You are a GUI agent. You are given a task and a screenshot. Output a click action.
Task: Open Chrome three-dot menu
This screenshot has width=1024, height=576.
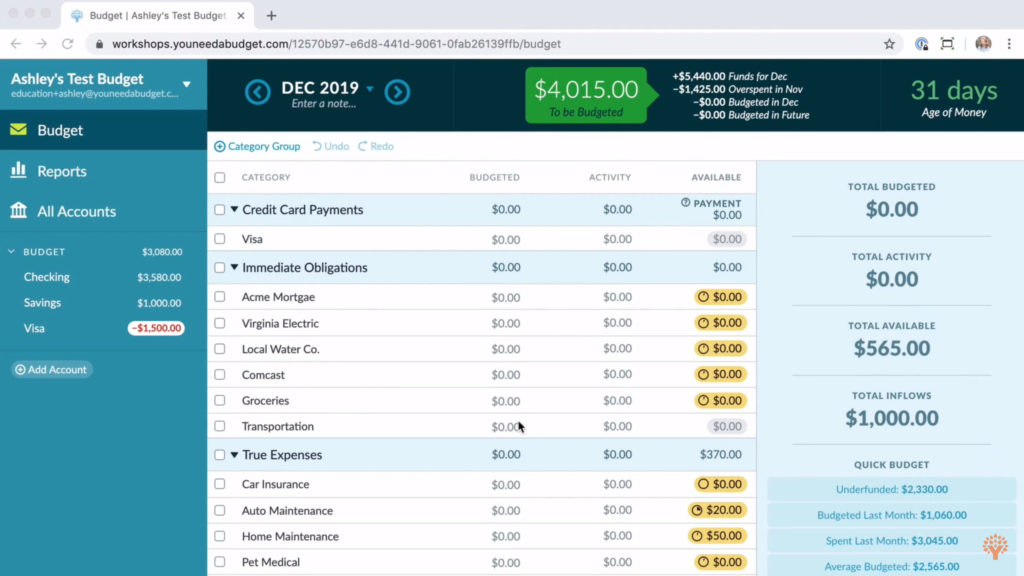(x=1009, y=44)
